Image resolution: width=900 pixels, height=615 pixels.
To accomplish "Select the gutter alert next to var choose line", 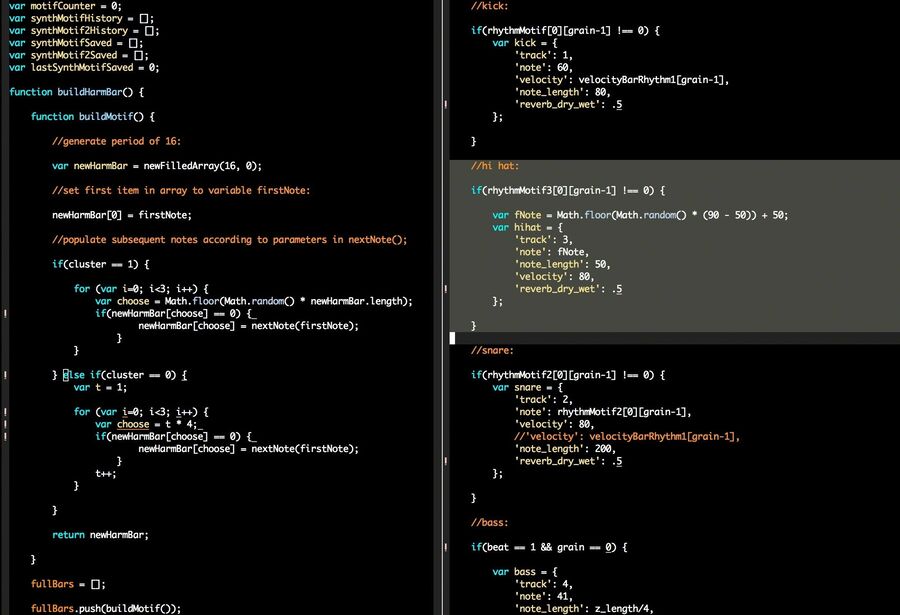I will tap(4, 424).
